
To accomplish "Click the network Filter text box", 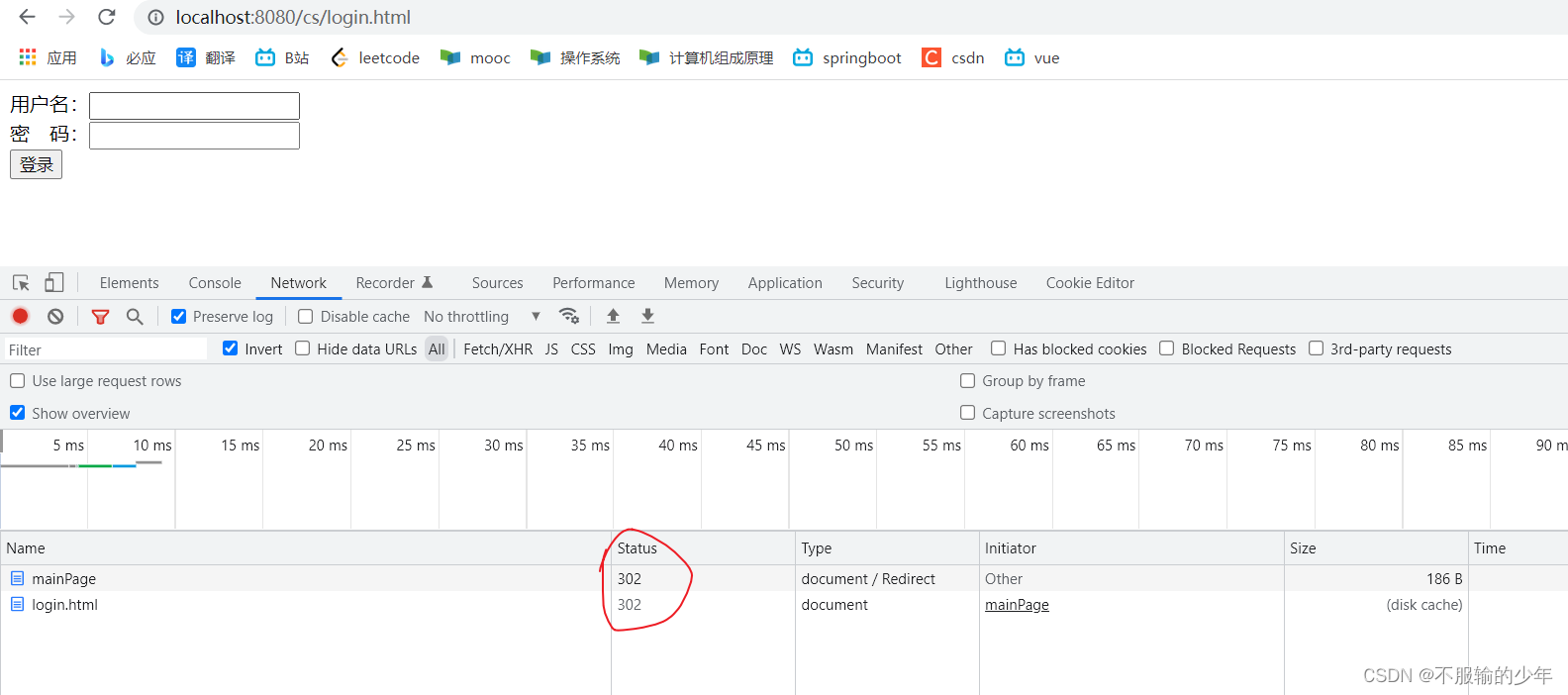I will tap(106, 349).
